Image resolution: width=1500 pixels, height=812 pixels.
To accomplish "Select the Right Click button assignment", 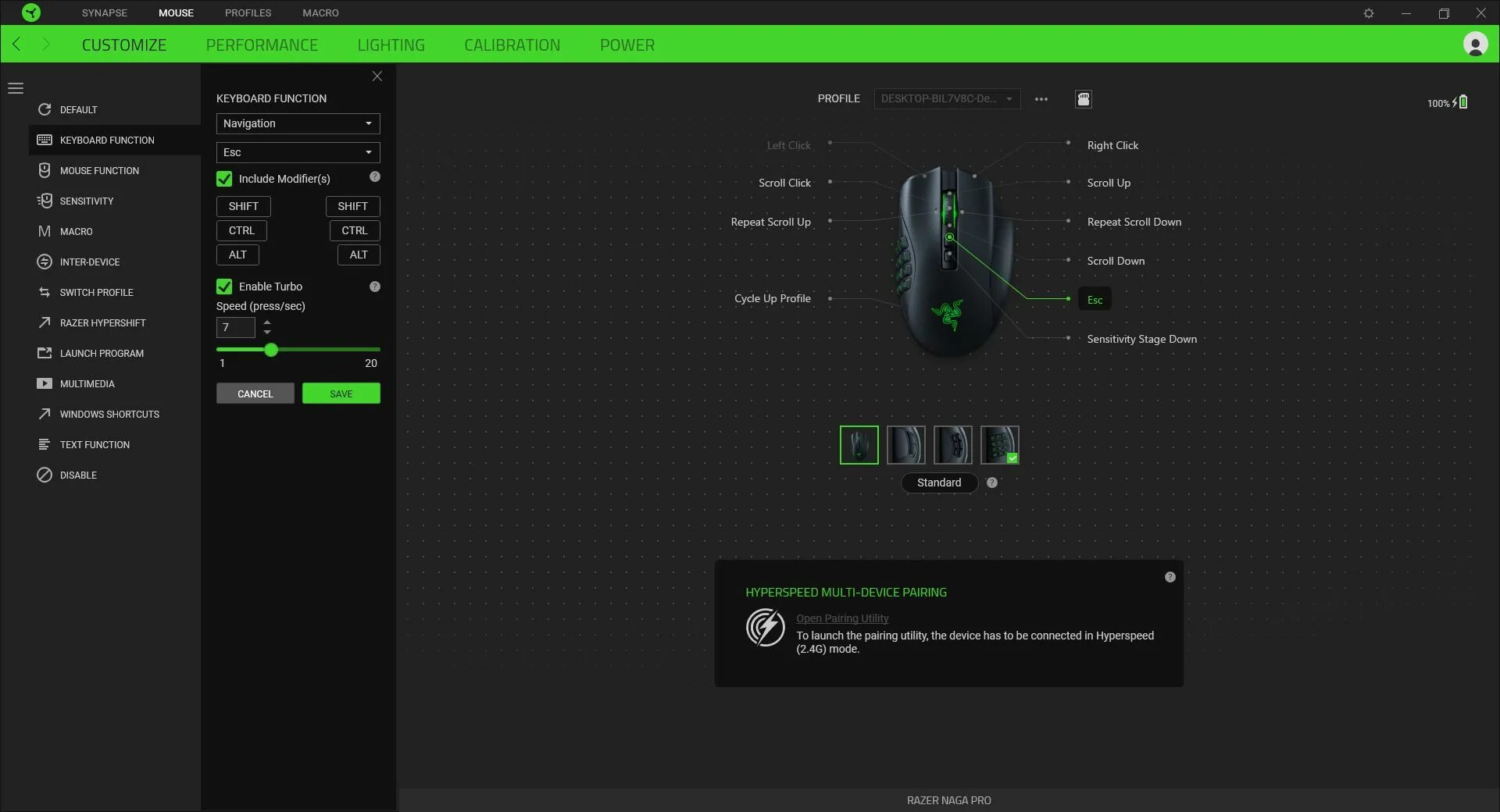I will [1113, 145].
